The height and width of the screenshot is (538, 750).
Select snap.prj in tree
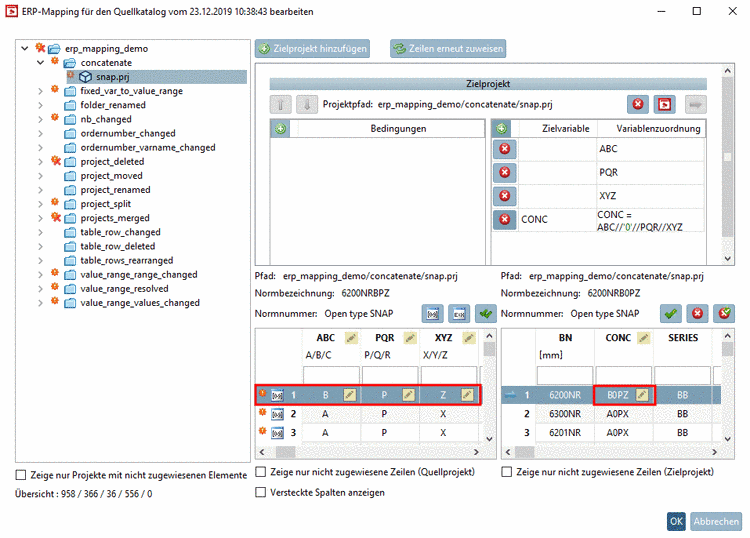(x=112, y=77)
